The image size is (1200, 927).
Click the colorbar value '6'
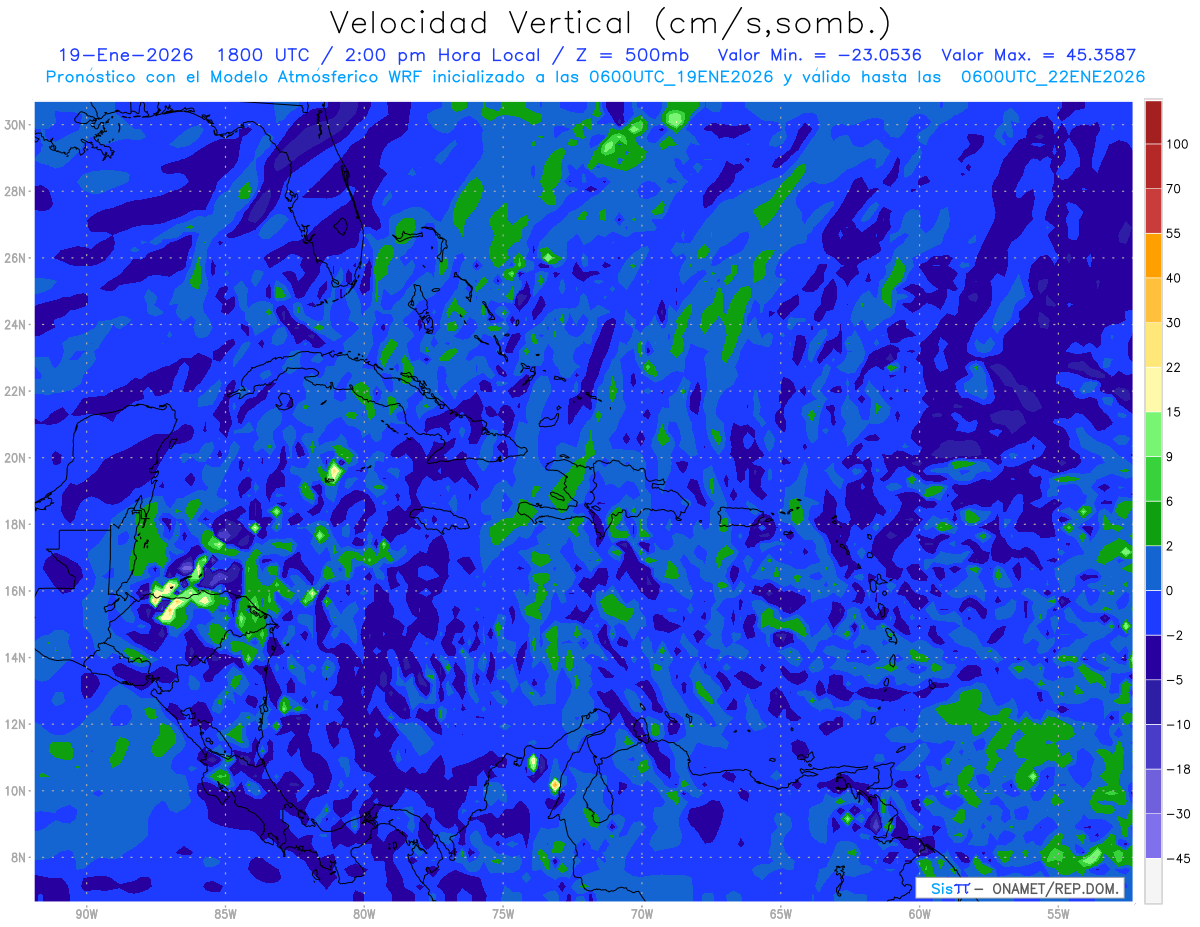tap(1170, 502)
